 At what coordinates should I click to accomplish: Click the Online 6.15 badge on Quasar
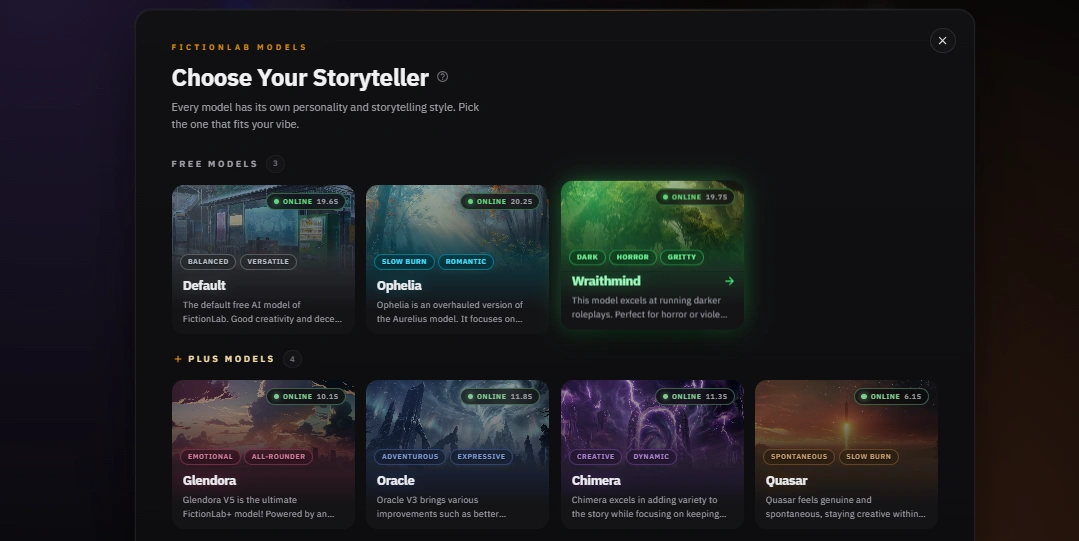(x=892, y=396)
